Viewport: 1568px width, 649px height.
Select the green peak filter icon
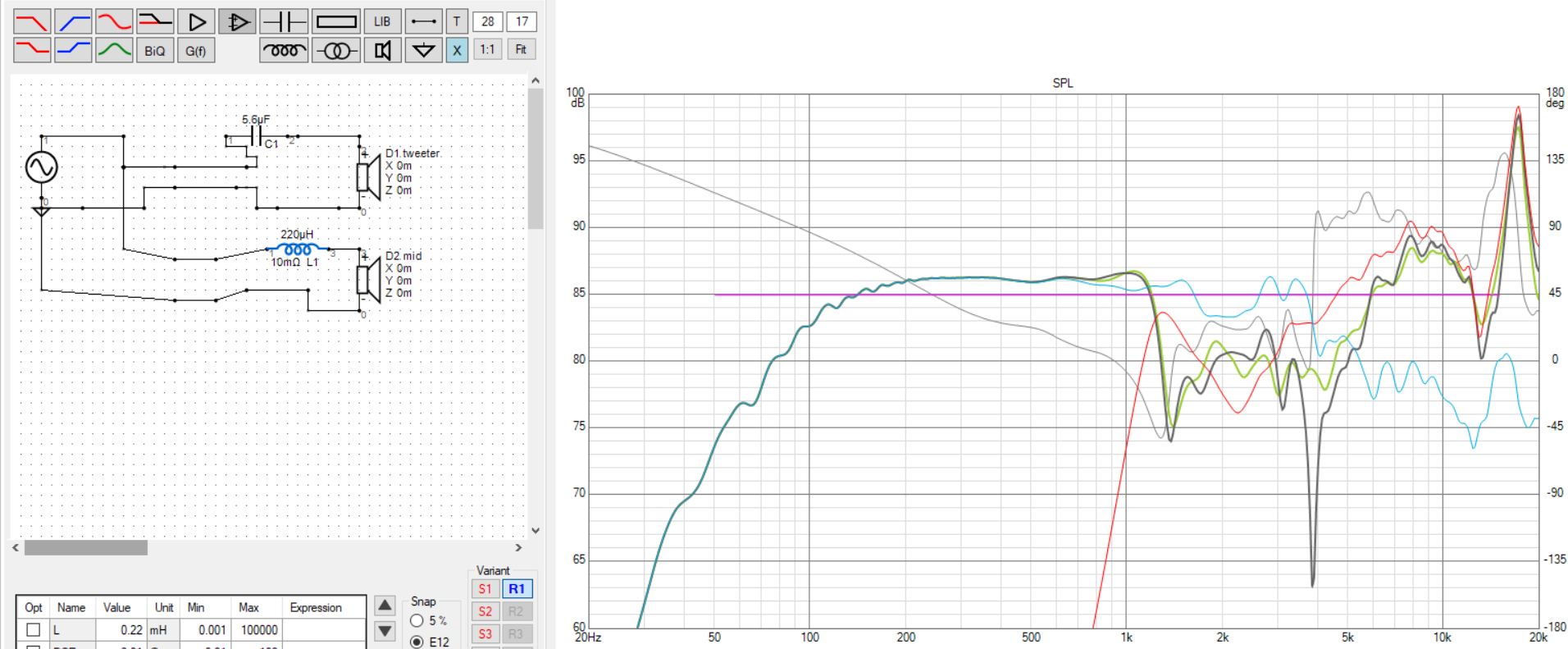tap(114, 50)
